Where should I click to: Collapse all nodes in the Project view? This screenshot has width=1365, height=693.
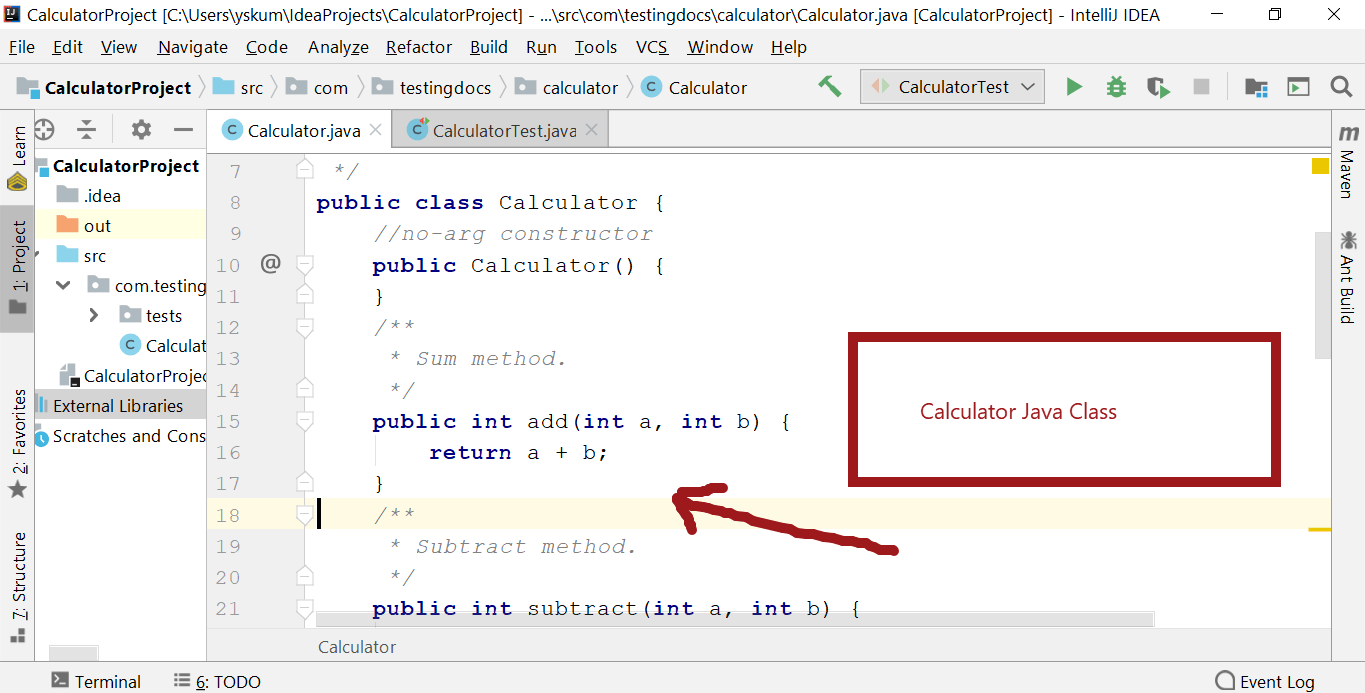tap(86, 129)
